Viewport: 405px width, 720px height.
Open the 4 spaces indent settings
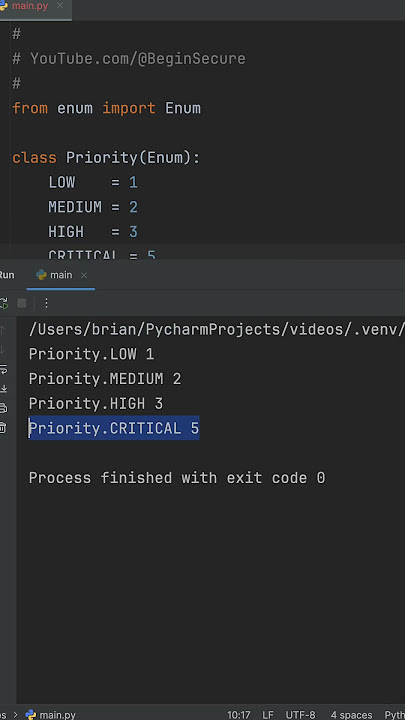[351, 715]
